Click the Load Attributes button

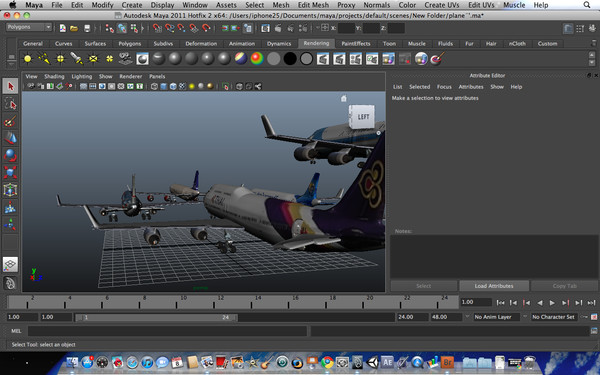pyautogui.click(x=494, y=286)
